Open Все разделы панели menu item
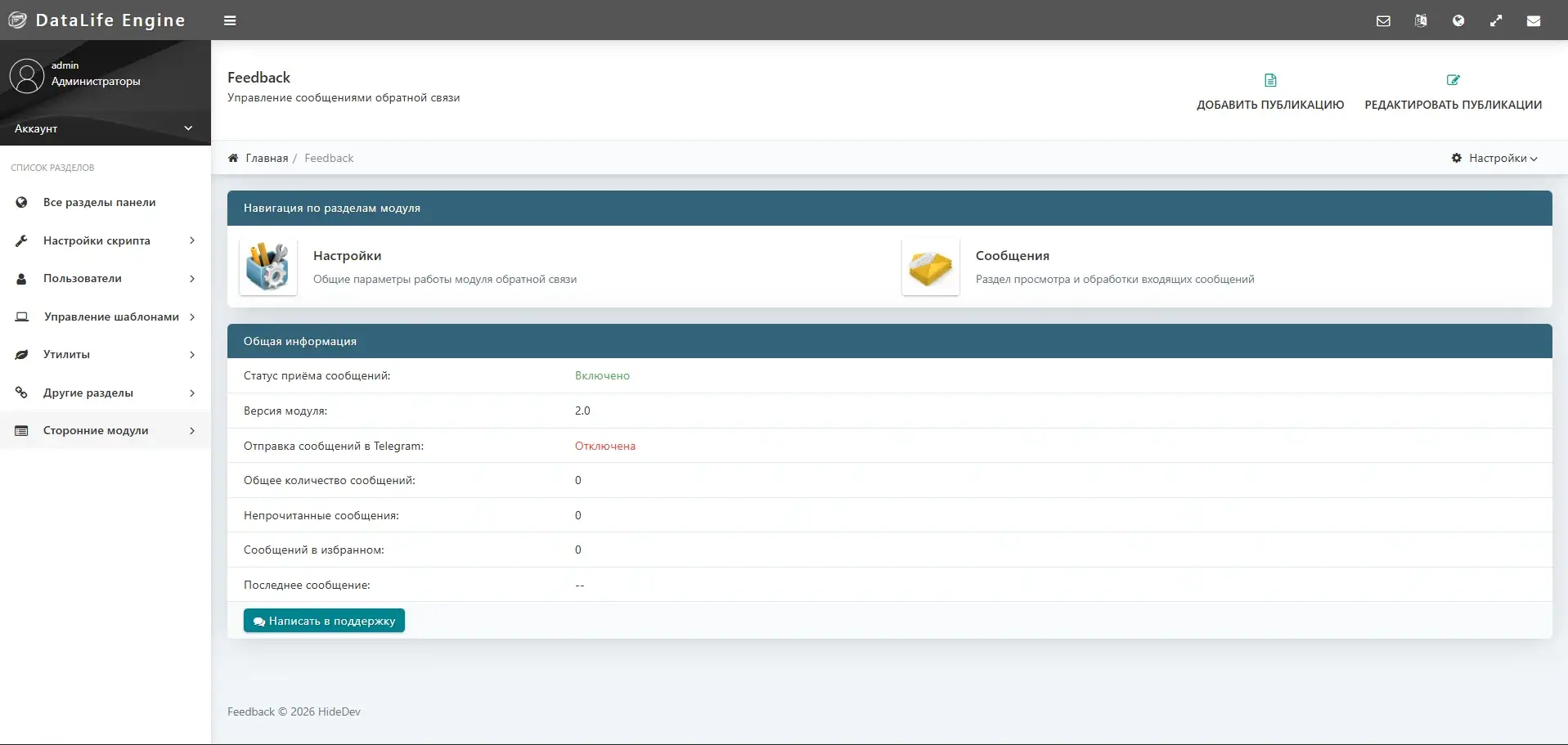 (x=106, y=202)
